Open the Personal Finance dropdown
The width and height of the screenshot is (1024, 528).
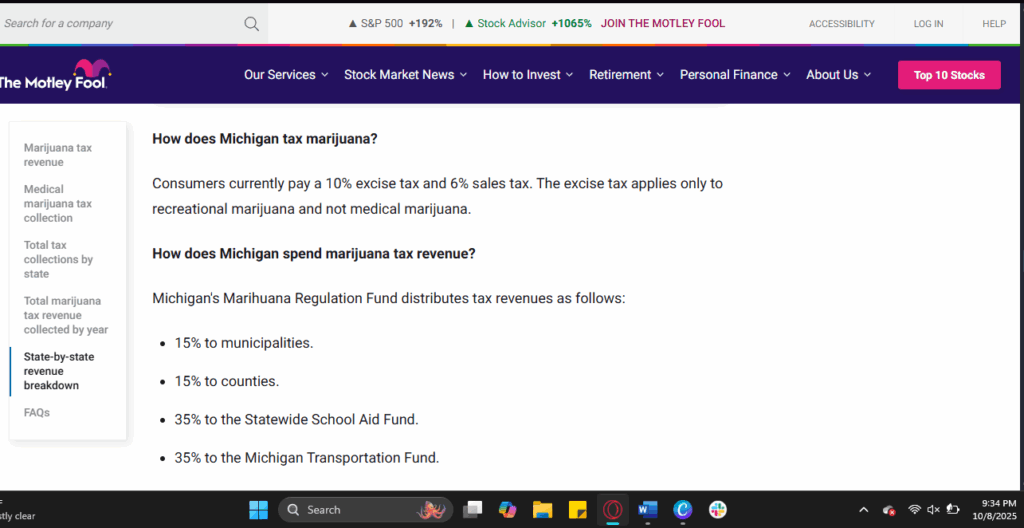tap(735, 75)
